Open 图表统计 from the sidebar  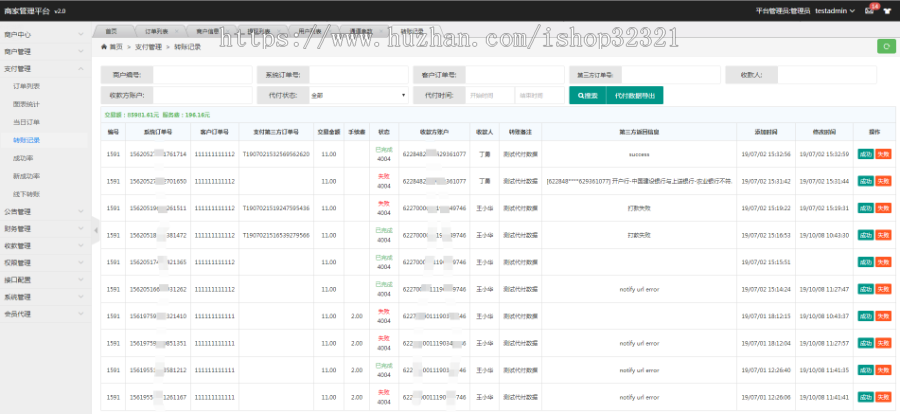pyautogui.click(x=27, y=104)
